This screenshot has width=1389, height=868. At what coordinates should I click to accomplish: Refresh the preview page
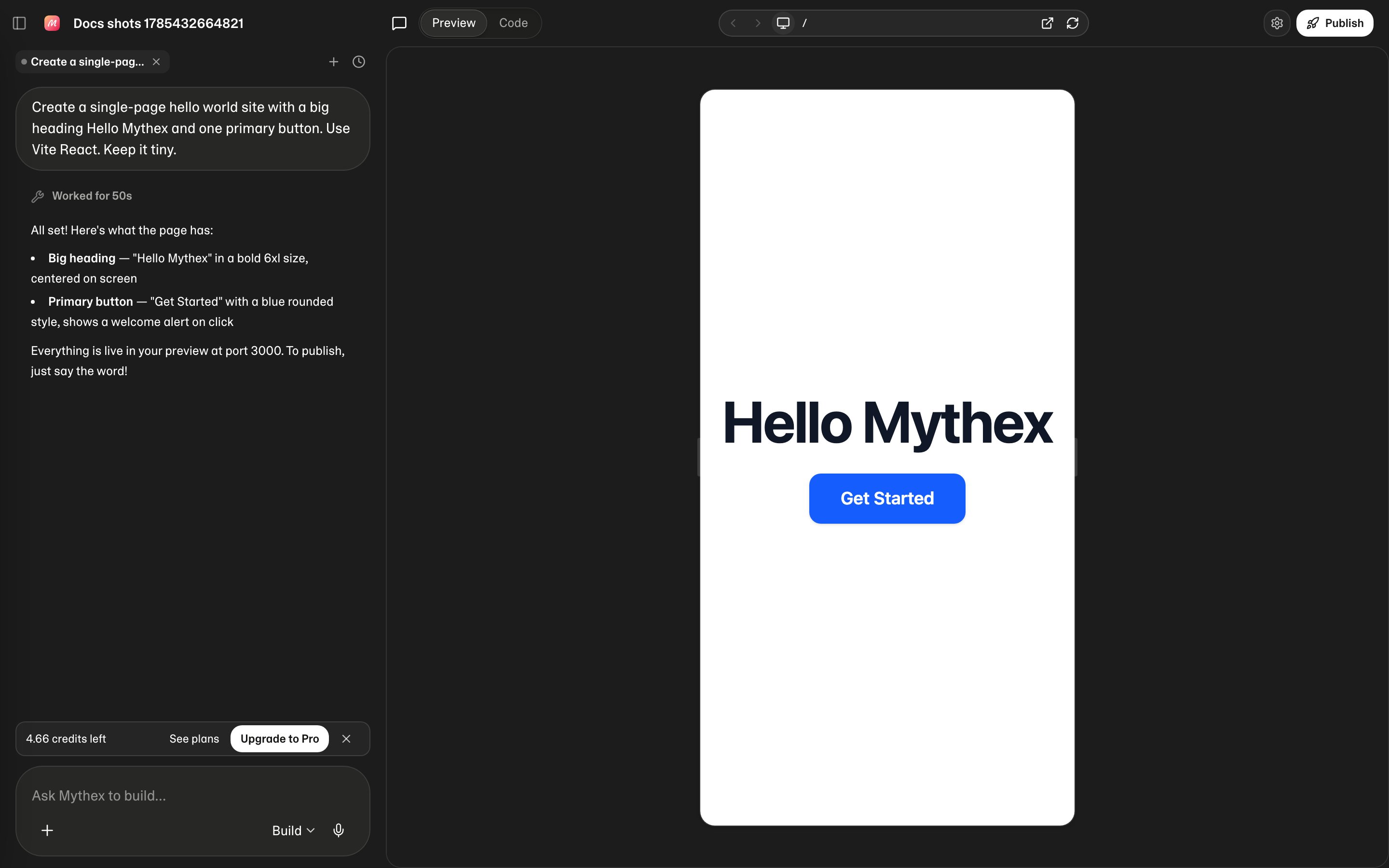[1072, 23]
